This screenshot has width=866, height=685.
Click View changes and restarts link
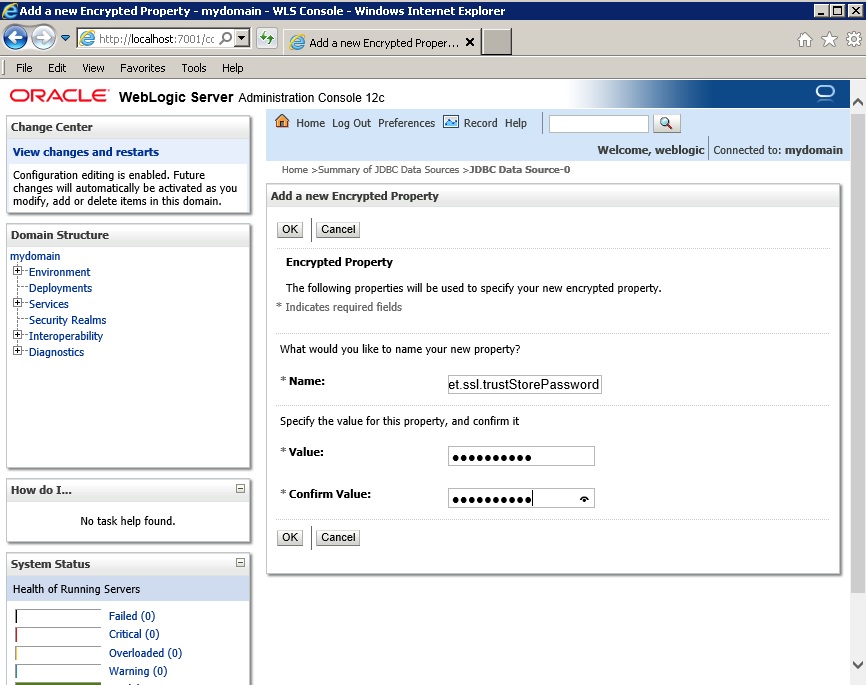point(86,152)
